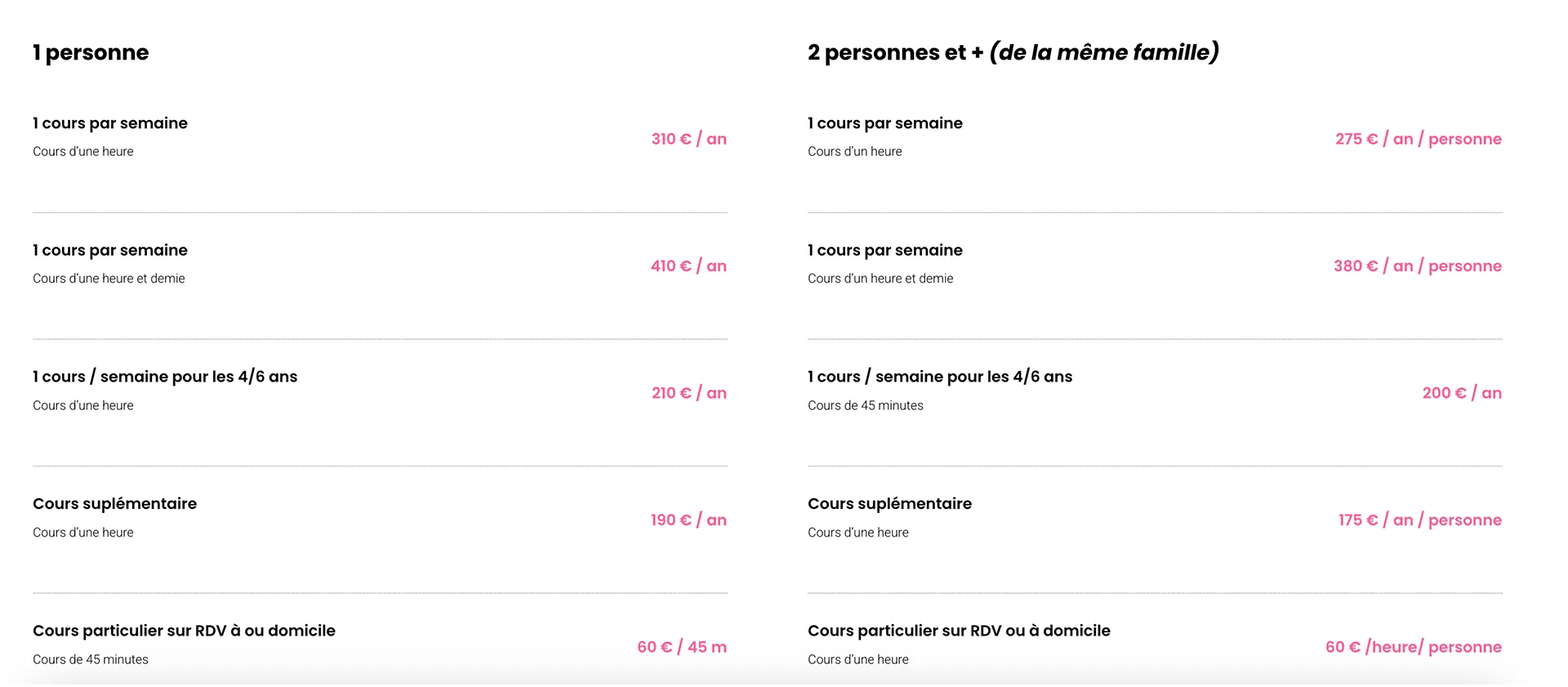
Task: Click "Cours suplémentaire" title beside 175 € price
Action: pyautogui.click(x=889, y=504)
